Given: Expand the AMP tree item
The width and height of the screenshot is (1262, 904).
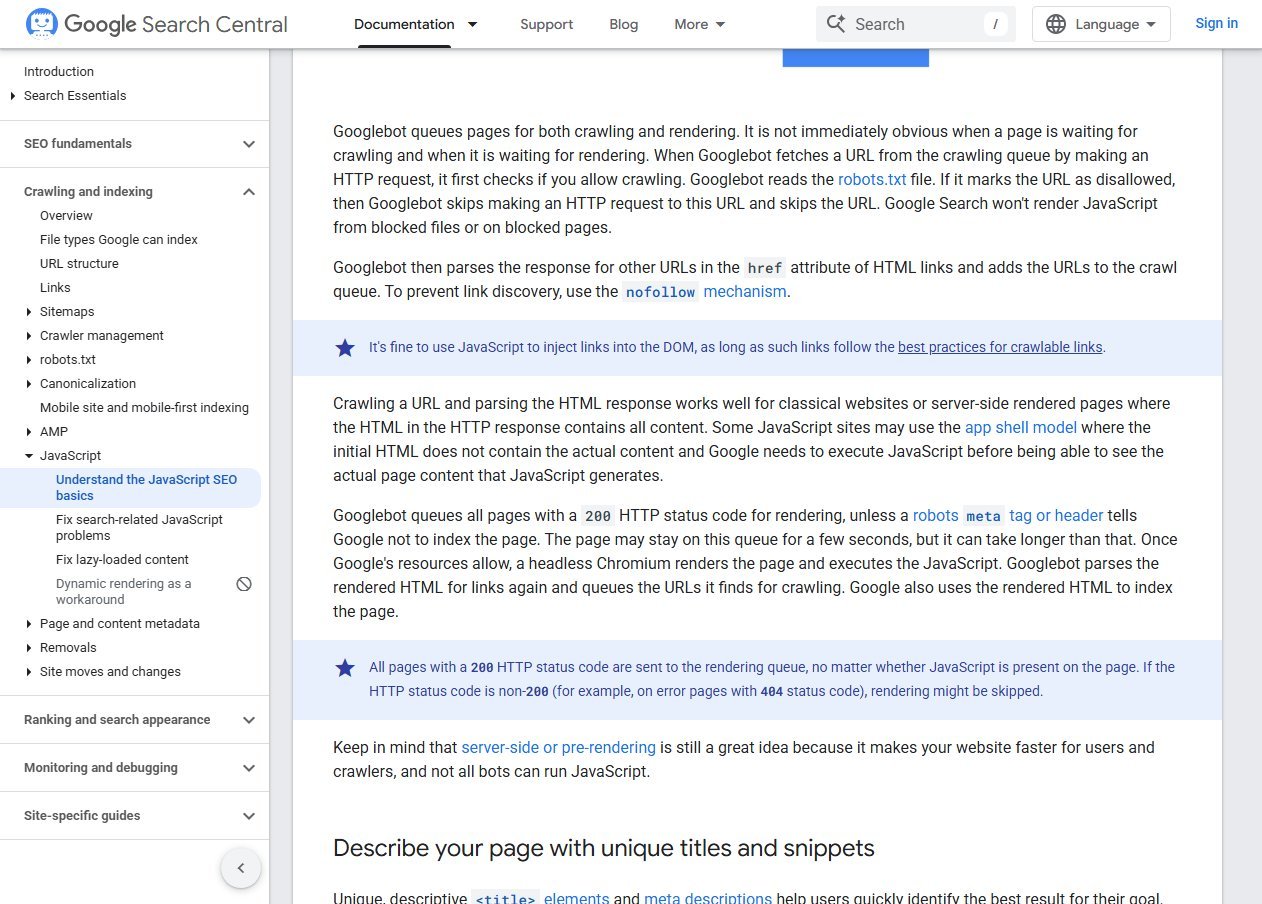Looking at the screenshot, I should (x=29, y=432).
